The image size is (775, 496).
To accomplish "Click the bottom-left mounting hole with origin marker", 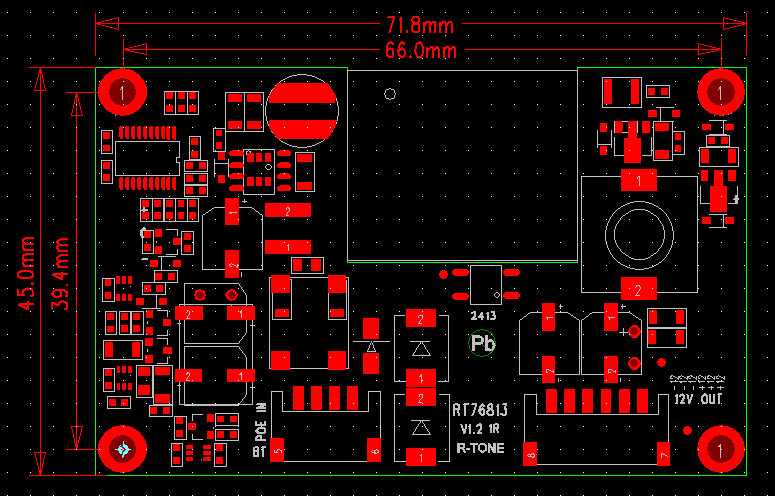I will coord(122,449).
